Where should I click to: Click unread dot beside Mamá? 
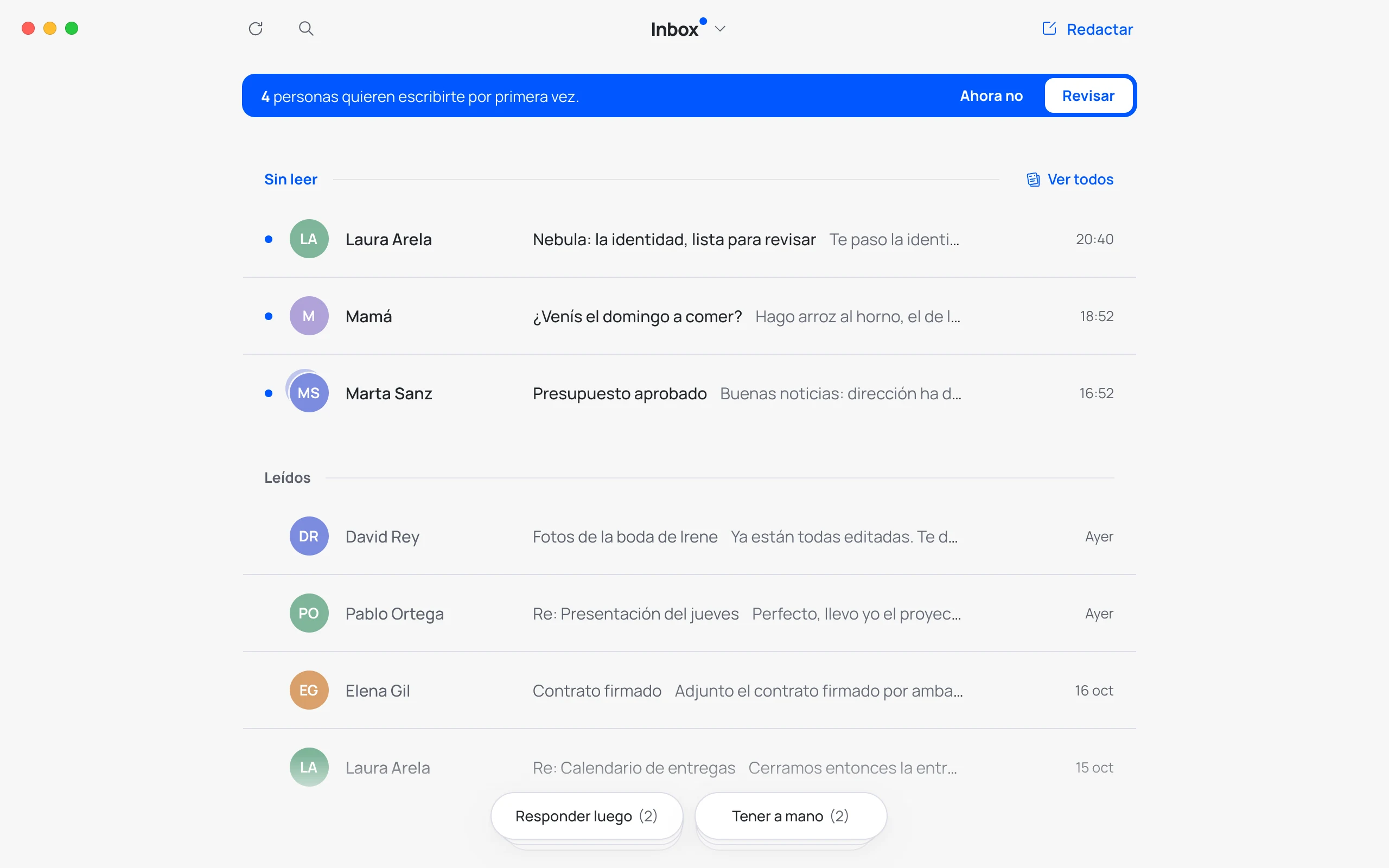pyautogui.click(x=268, y=316)
